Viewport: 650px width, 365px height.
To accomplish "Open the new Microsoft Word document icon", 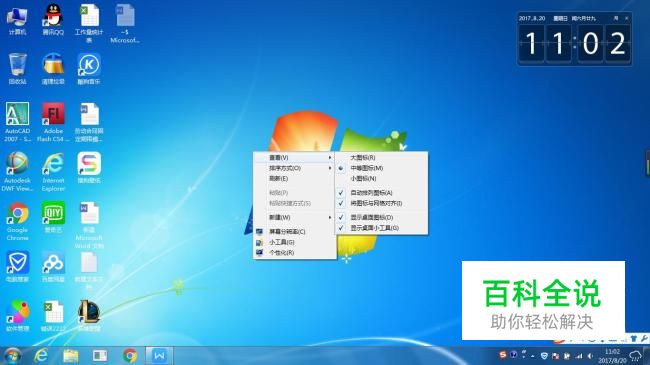I will 89,225.
